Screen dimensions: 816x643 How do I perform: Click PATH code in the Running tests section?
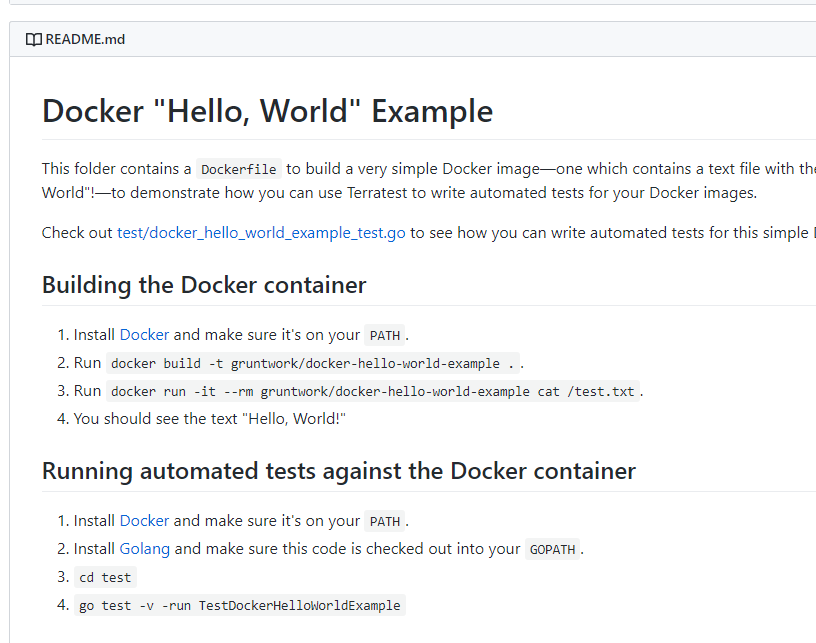tap(385, 521)
